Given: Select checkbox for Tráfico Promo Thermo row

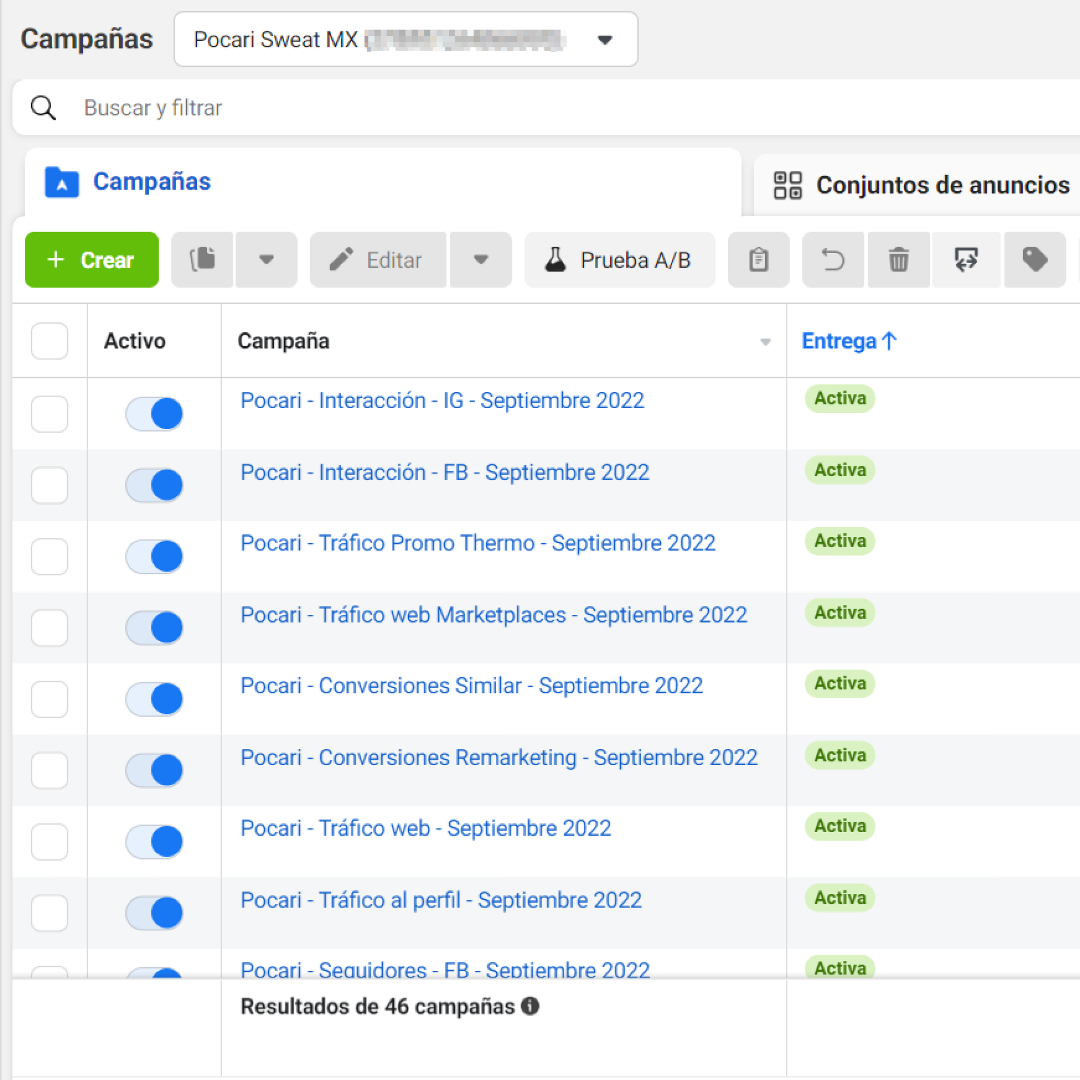Looking at the screenshot, I should coord(50,557).
